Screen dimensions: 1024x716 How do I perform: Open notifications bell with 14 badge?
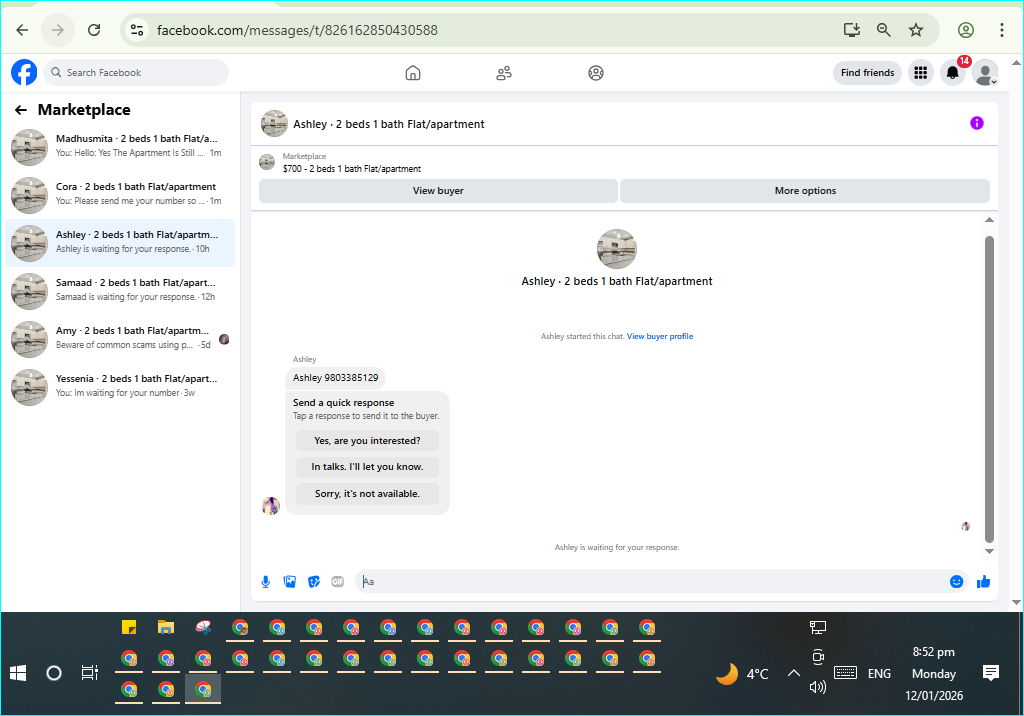coord(953,73)
